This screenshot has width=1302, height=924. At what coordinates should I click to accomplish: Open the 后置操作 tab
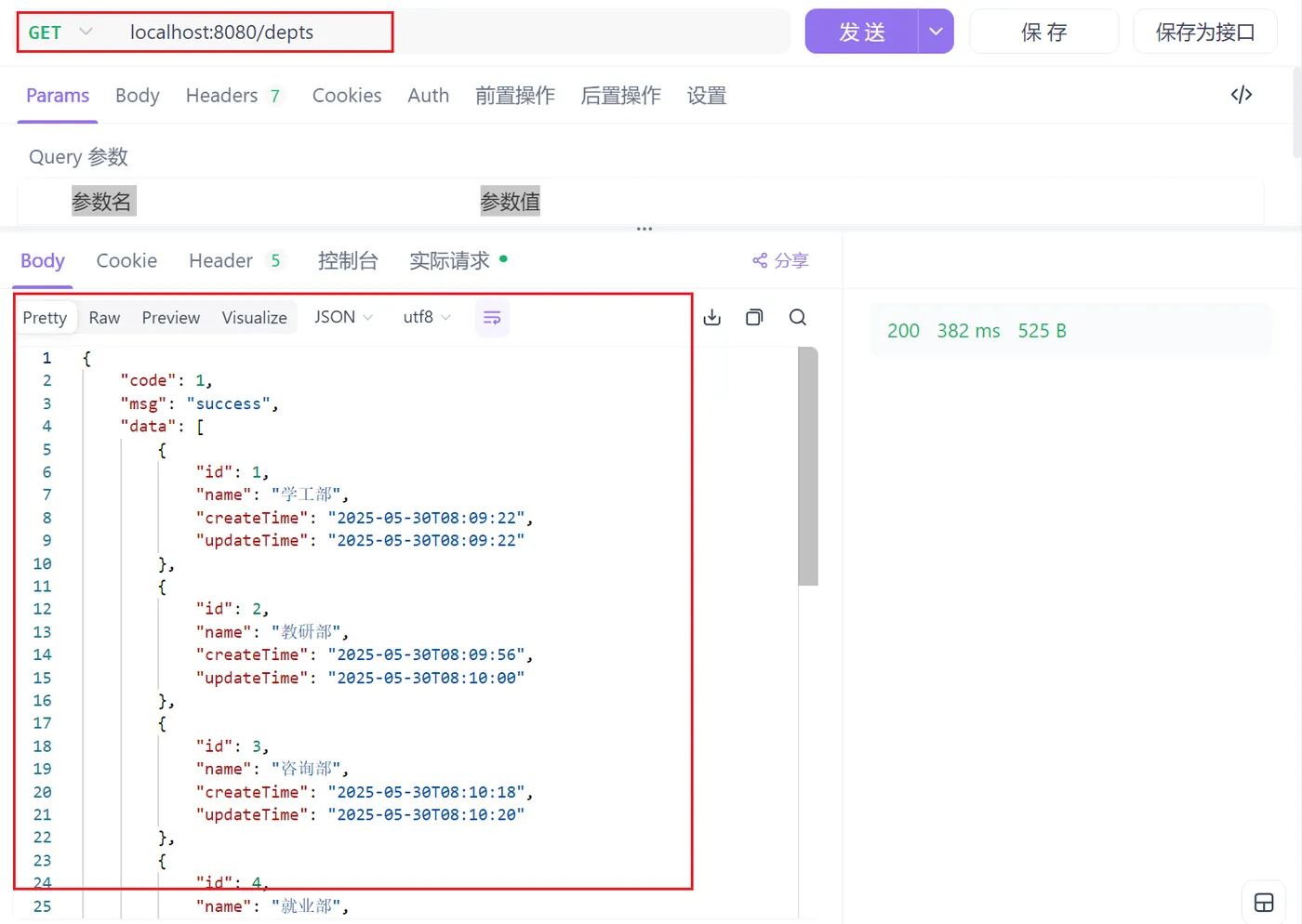(x=621, y=96)
